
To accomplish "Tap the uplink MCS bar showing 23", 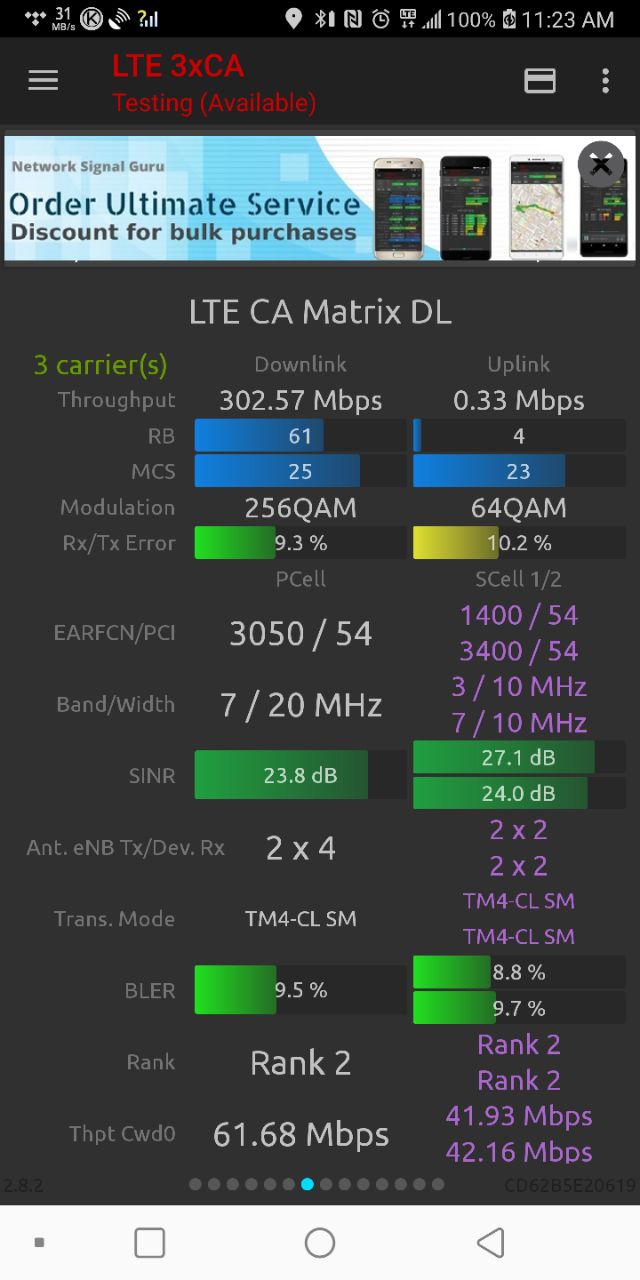I will [x=519, y=472].
